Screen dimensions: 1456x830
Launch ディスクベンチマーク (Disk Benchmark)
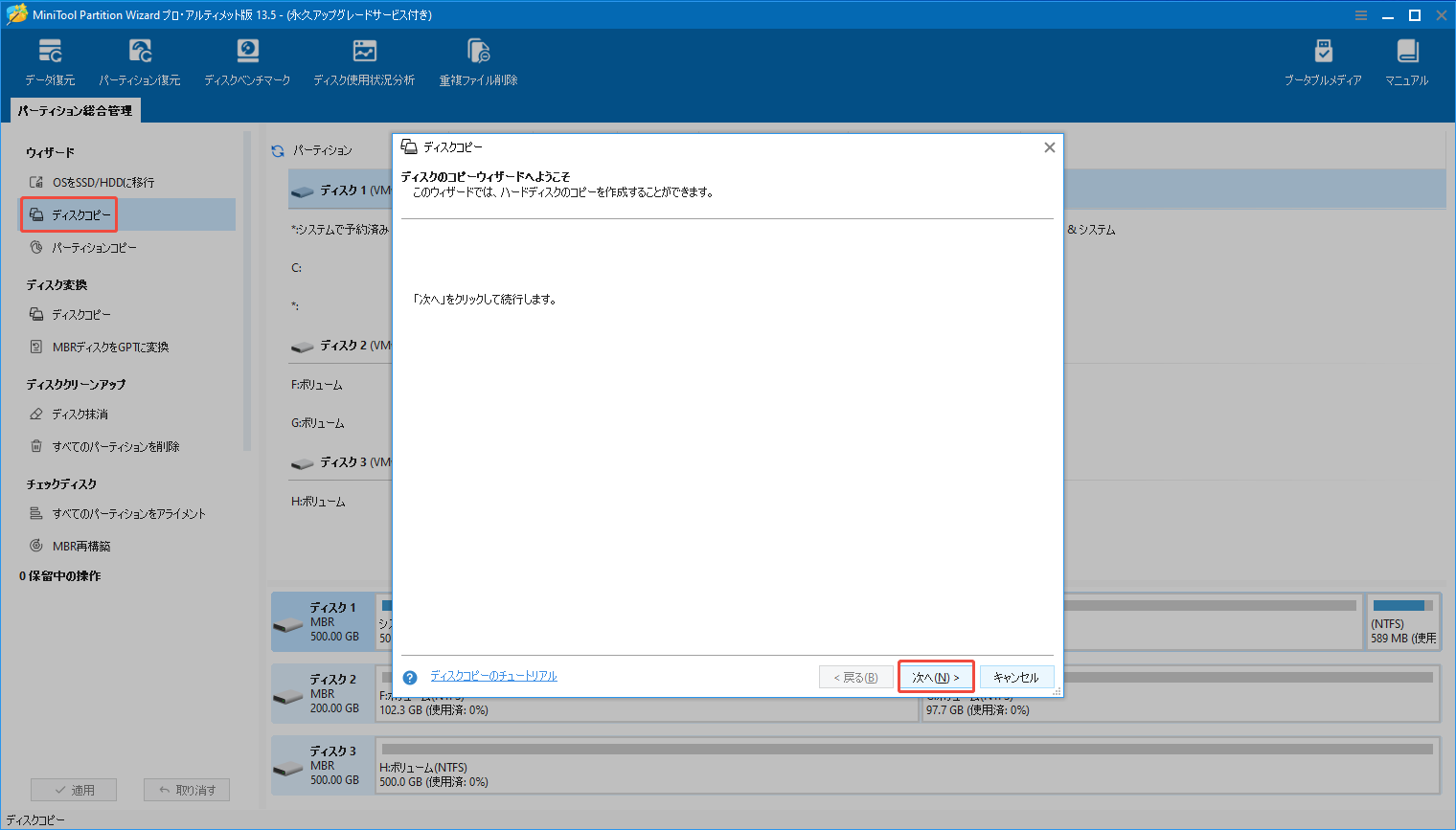247,59
